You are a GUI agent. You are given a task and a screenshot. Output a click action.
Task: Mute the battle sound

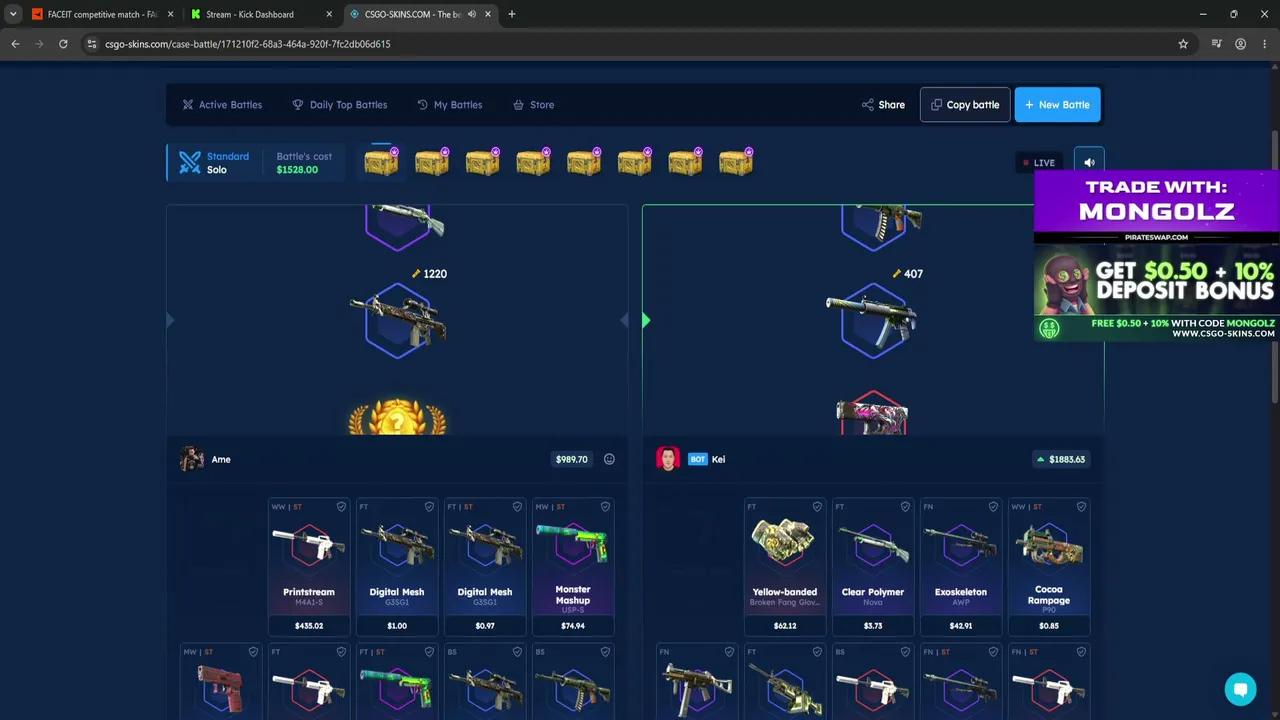coord(1089,162)
